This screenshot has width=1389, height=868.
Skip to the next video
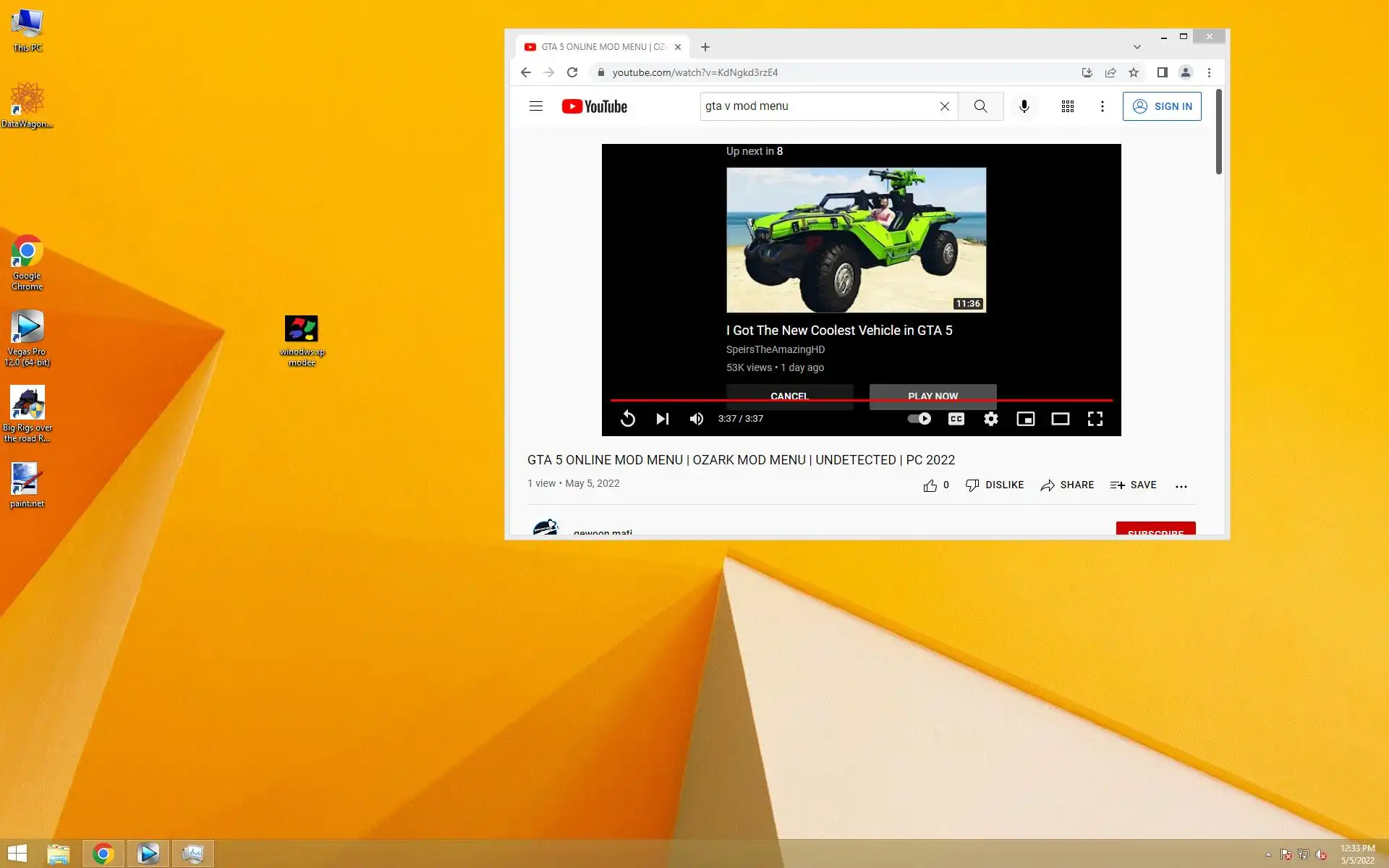point(662,419)
